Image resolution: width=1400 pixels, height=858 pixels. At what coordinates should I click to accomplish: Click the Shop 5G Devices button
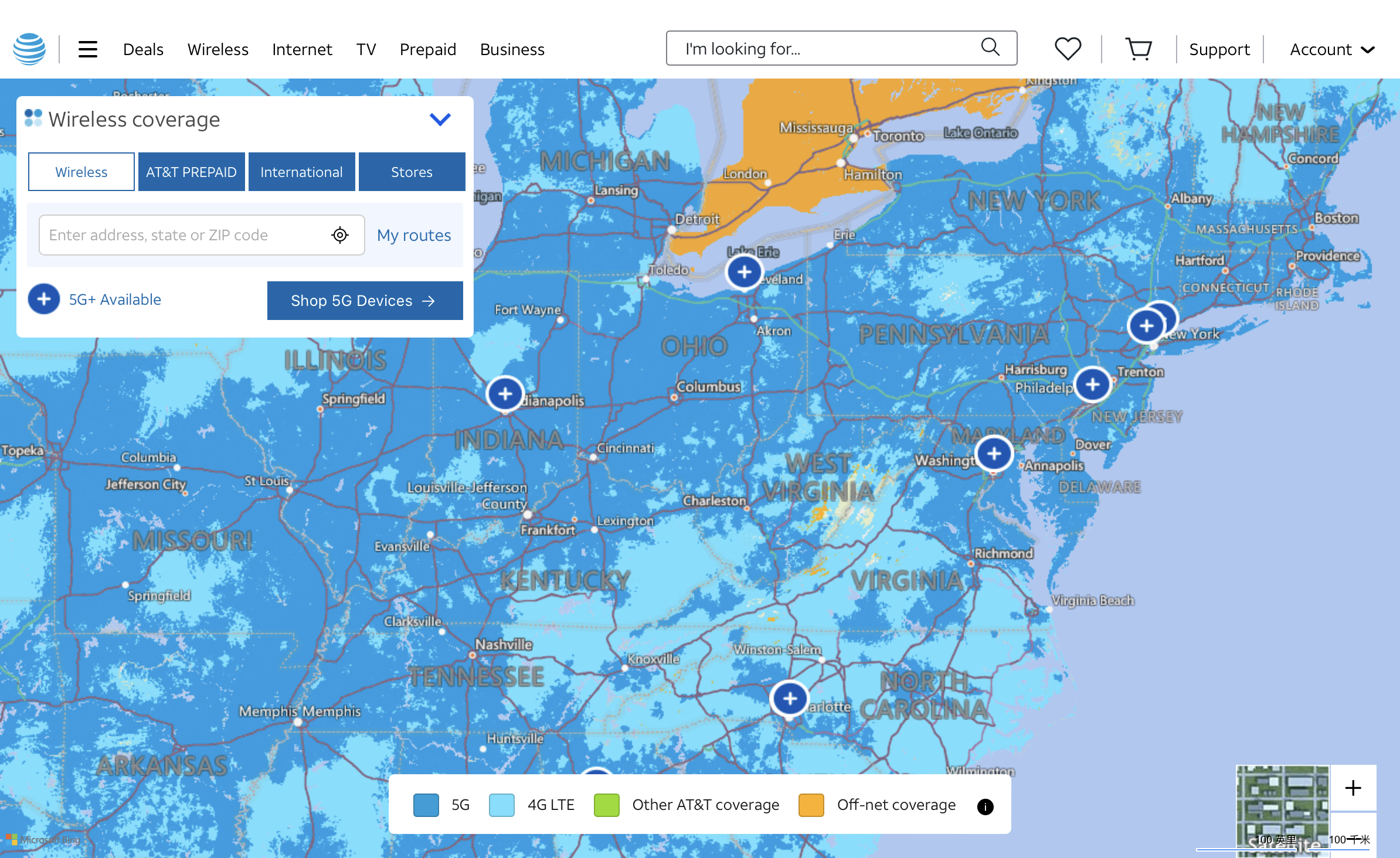365,301
